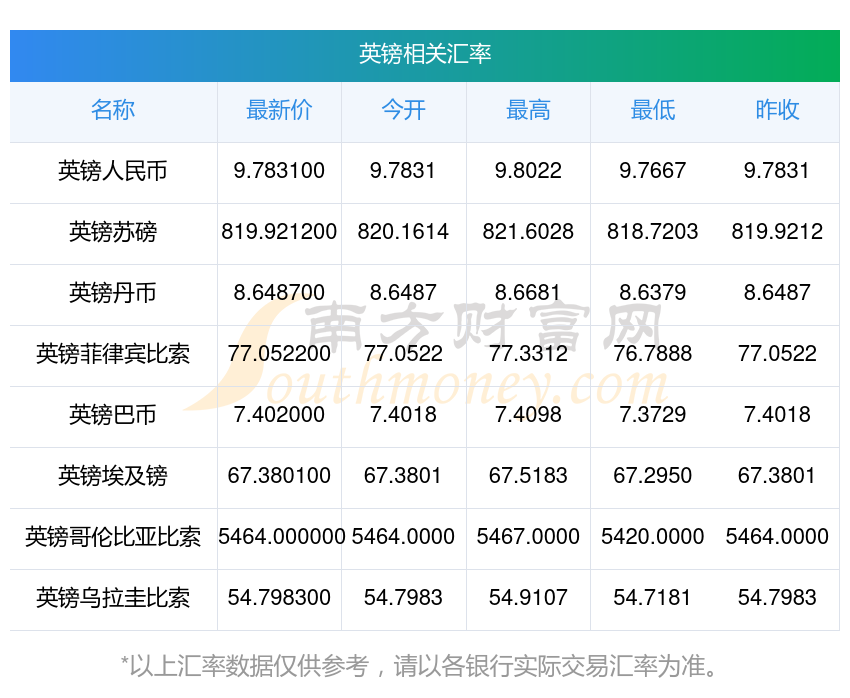Click low value 54.7181

click(x=653, y=598)
